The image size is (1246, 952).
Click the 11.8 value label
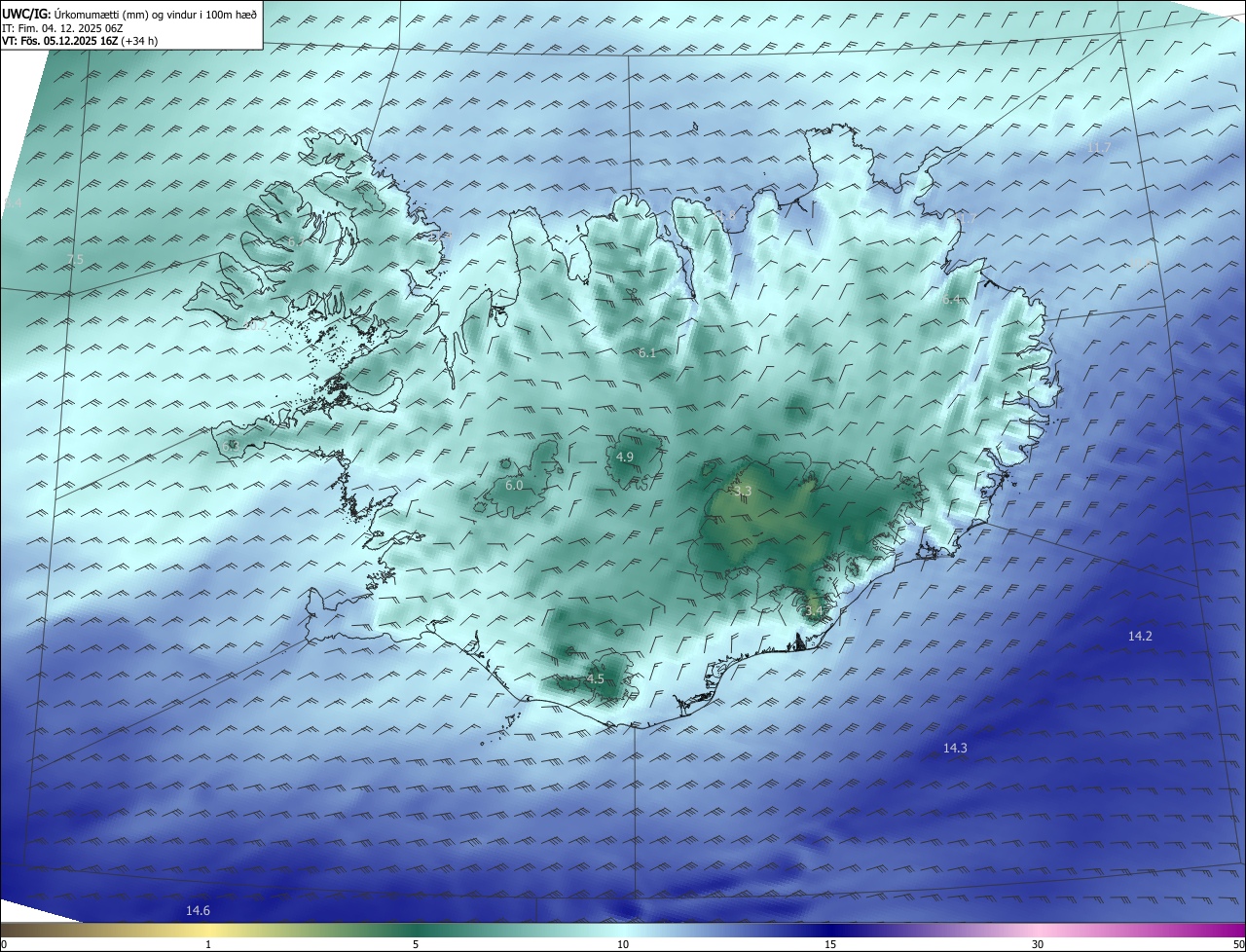click(x=723, y=215)
